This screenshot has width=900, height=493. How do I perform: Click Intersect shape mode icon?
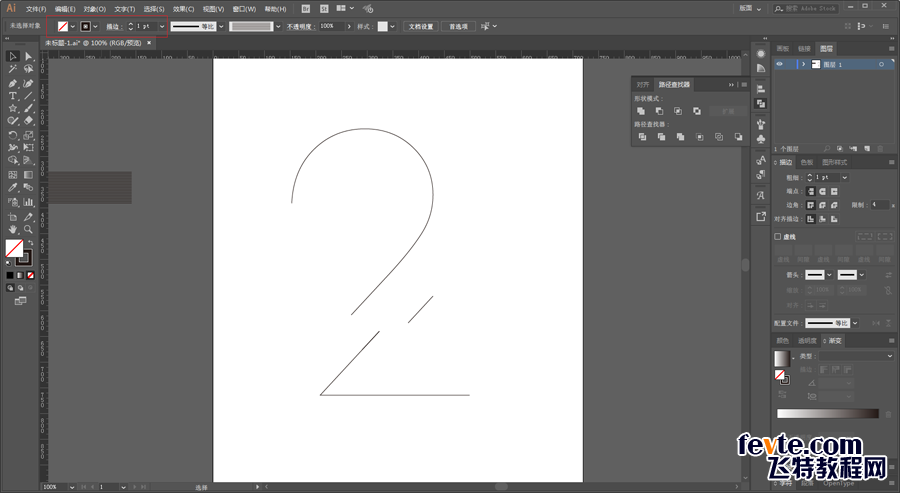[678, 111]
